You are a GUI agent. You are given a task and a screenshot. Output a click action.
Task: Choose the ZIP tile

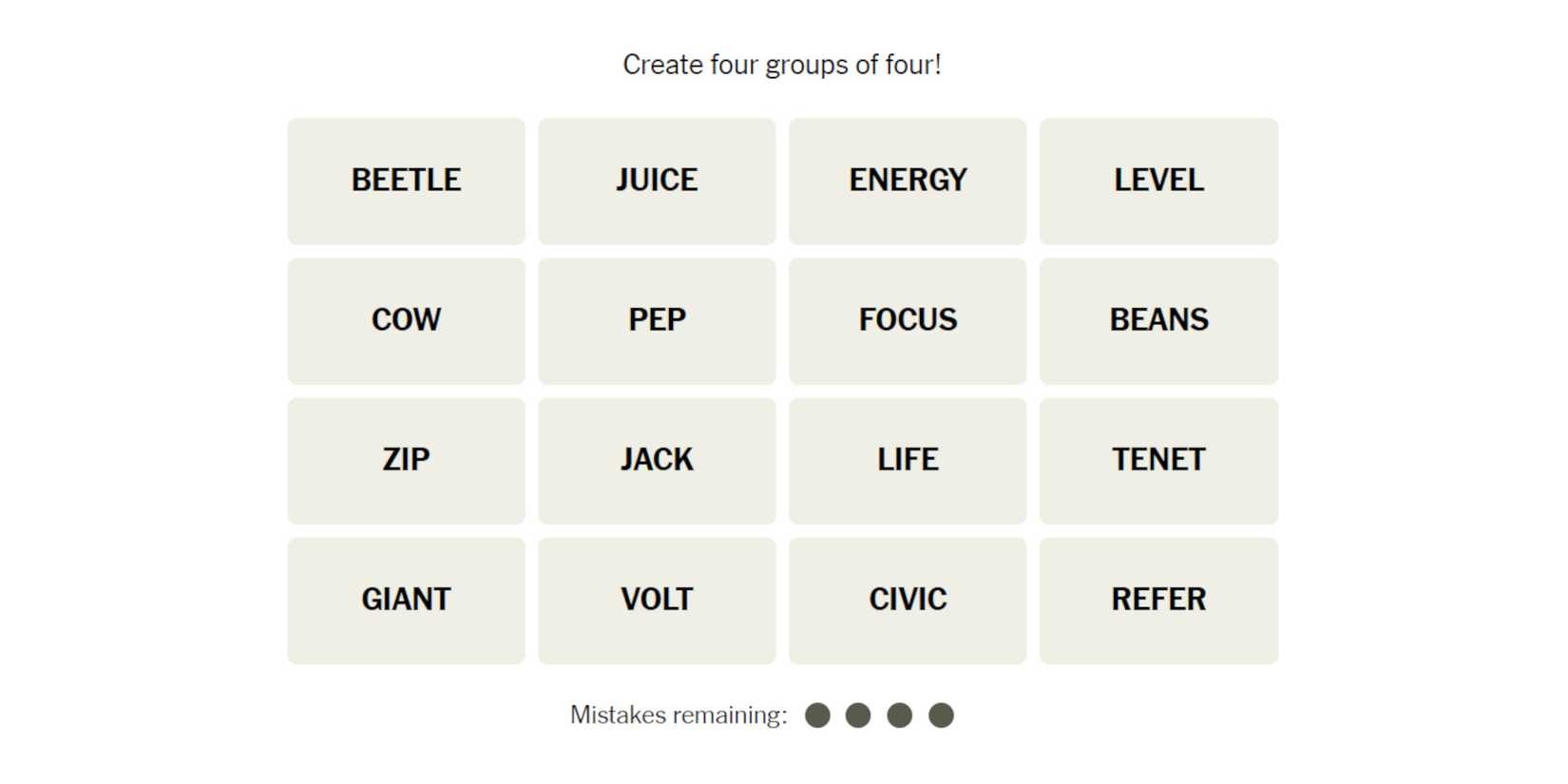(x=406, y=460)
